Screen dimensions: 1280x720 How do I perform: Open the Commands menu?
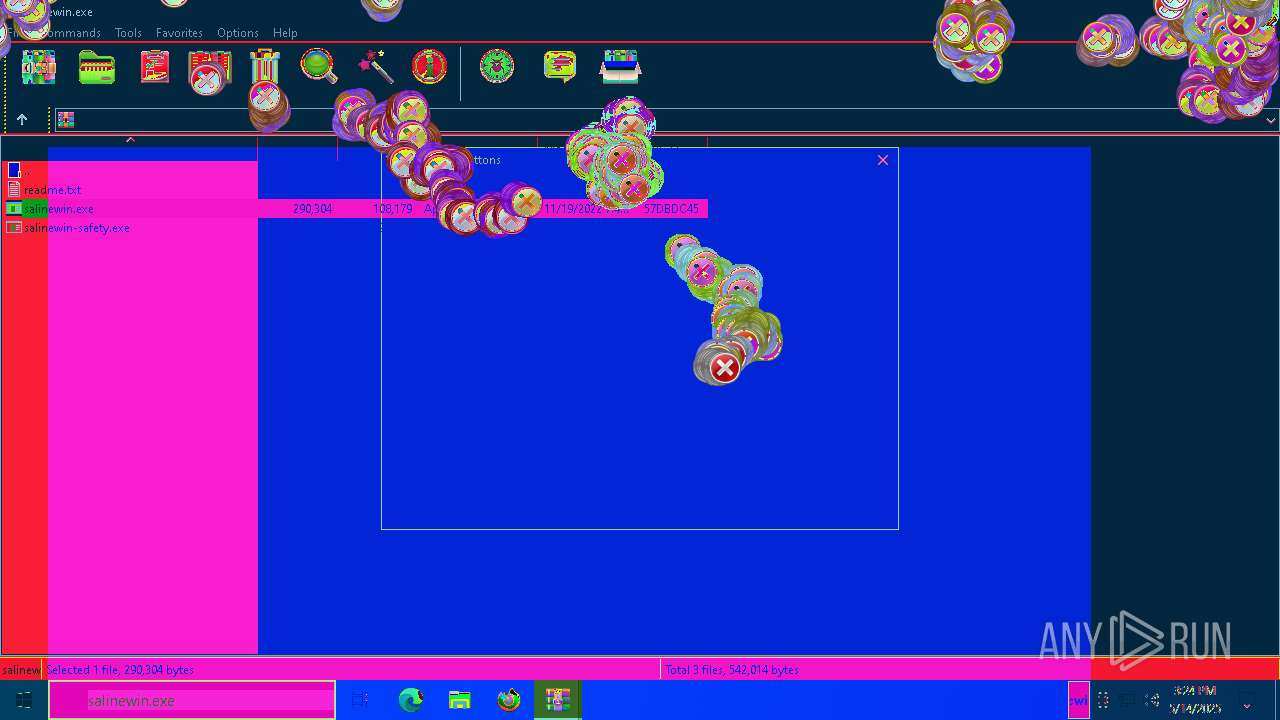pyautogui.click(x=70, y=33)
